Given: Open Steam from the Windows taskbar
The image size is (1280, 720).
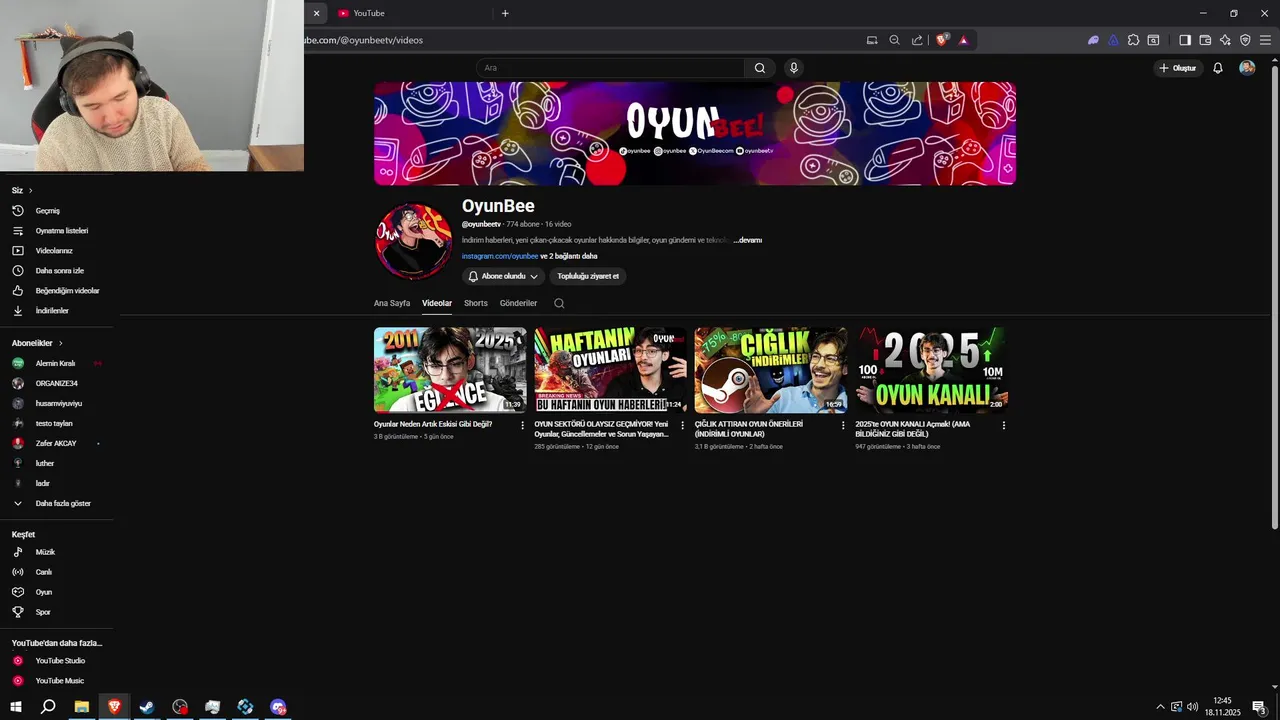Looking at the screenshot, I should (x=147, y=707).
